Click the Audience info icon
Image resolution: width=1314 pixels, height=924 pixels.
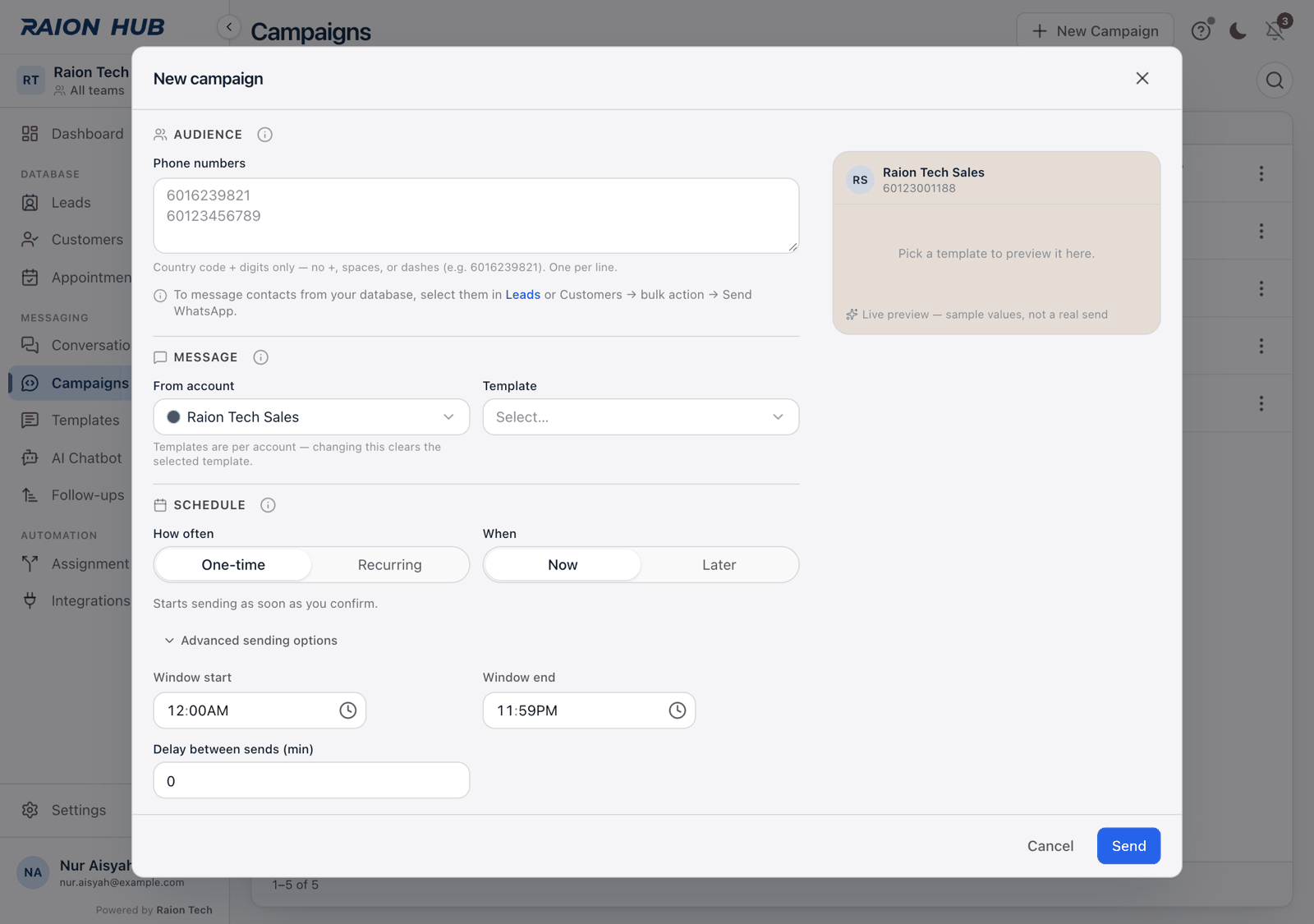264,135
